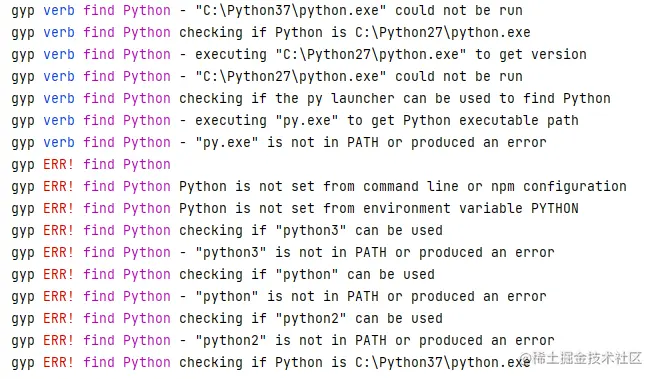Click the "C:\Python37\python.exe" path in first line
Image resolution: width=655 pixels, height=379 pixels.
[x=290, y=10]
